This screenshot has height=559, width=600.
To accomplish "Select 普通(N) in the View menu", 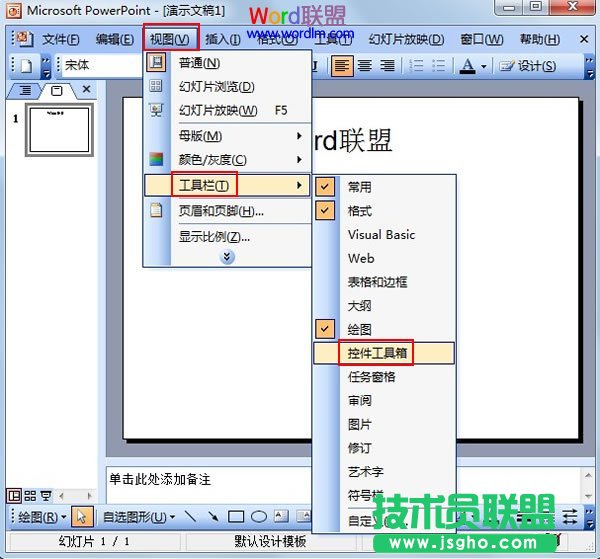I will tap(227, 63).
